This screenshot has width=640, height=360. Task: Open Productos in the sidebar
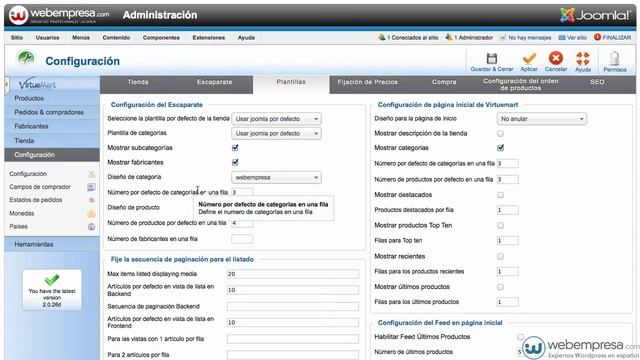click(x=52, y=98)
